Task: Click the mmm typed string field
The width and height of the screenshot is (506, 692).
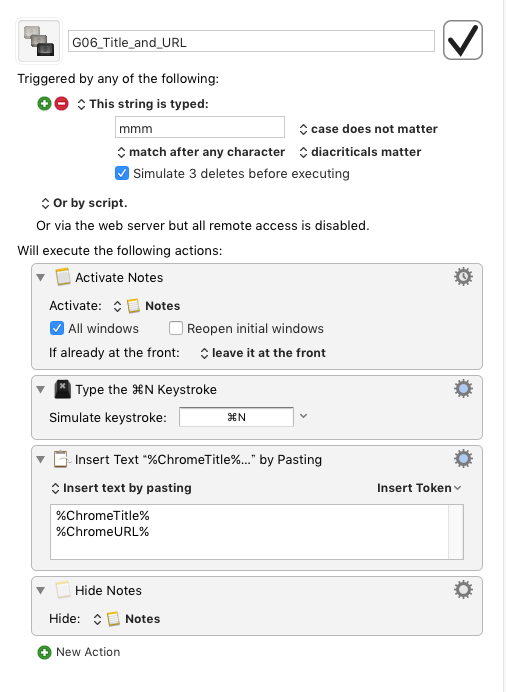Action: (200, 128)
